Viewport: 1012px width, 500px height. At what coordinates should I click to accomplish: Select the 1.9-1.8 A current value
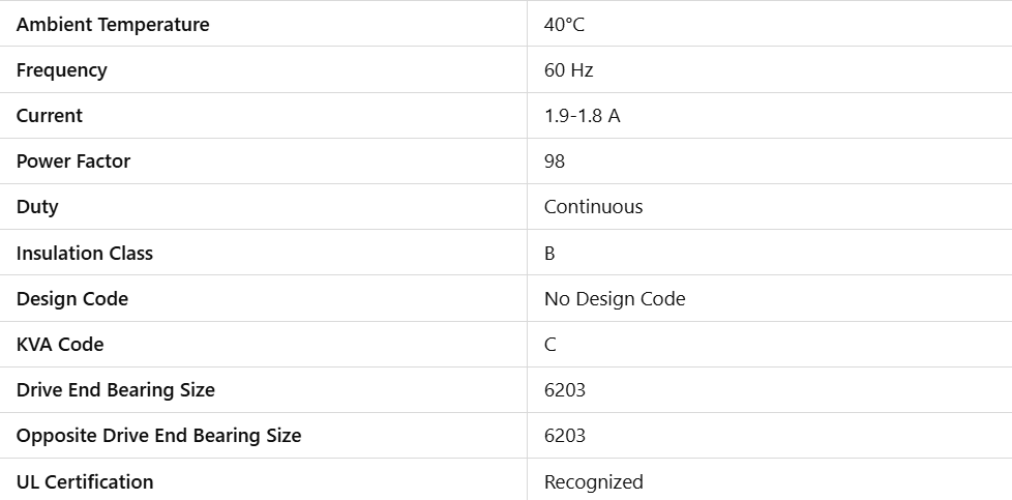[x=582, y=116]
